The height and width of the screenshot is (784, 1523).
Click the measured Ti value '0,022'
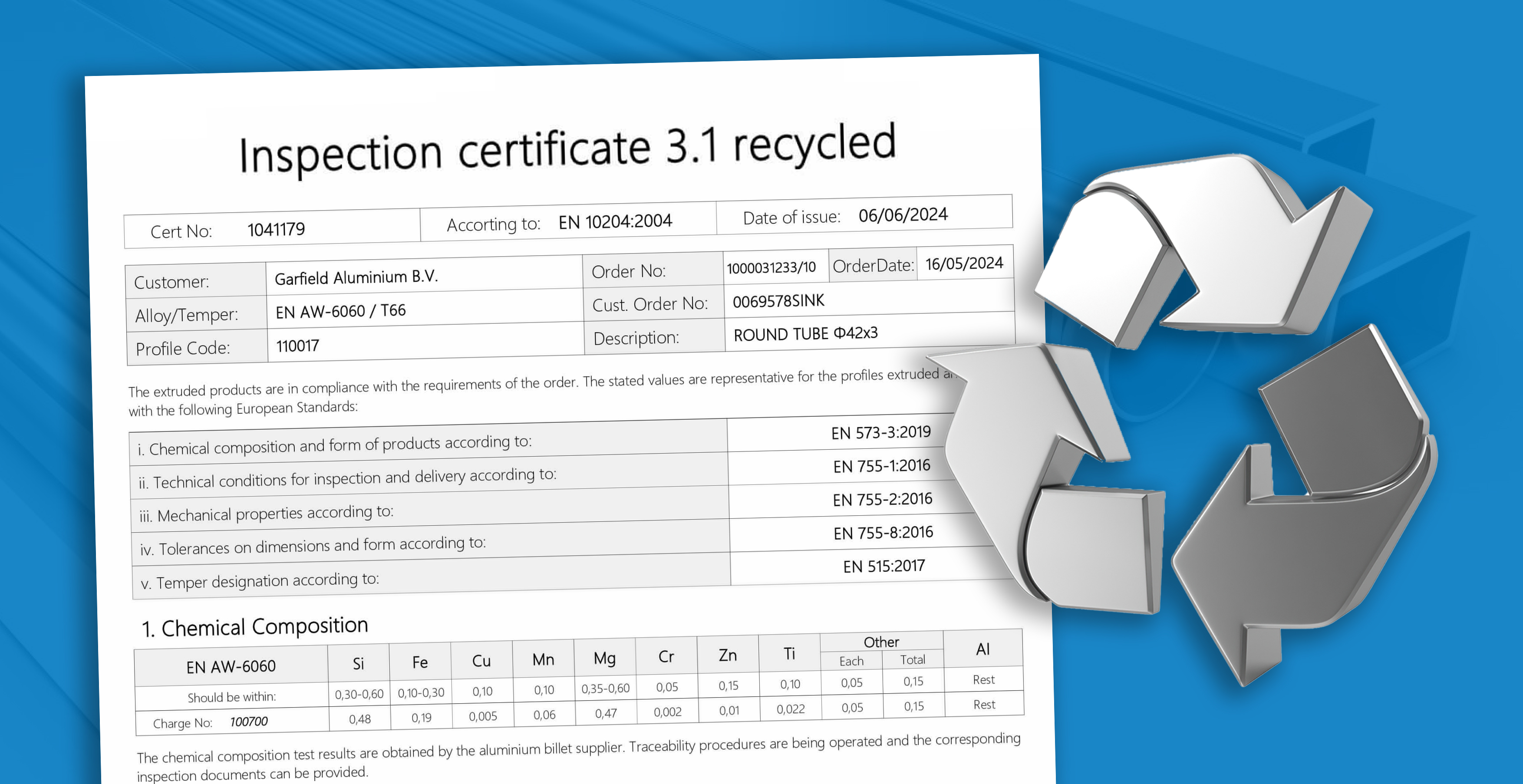click(791, 709)
